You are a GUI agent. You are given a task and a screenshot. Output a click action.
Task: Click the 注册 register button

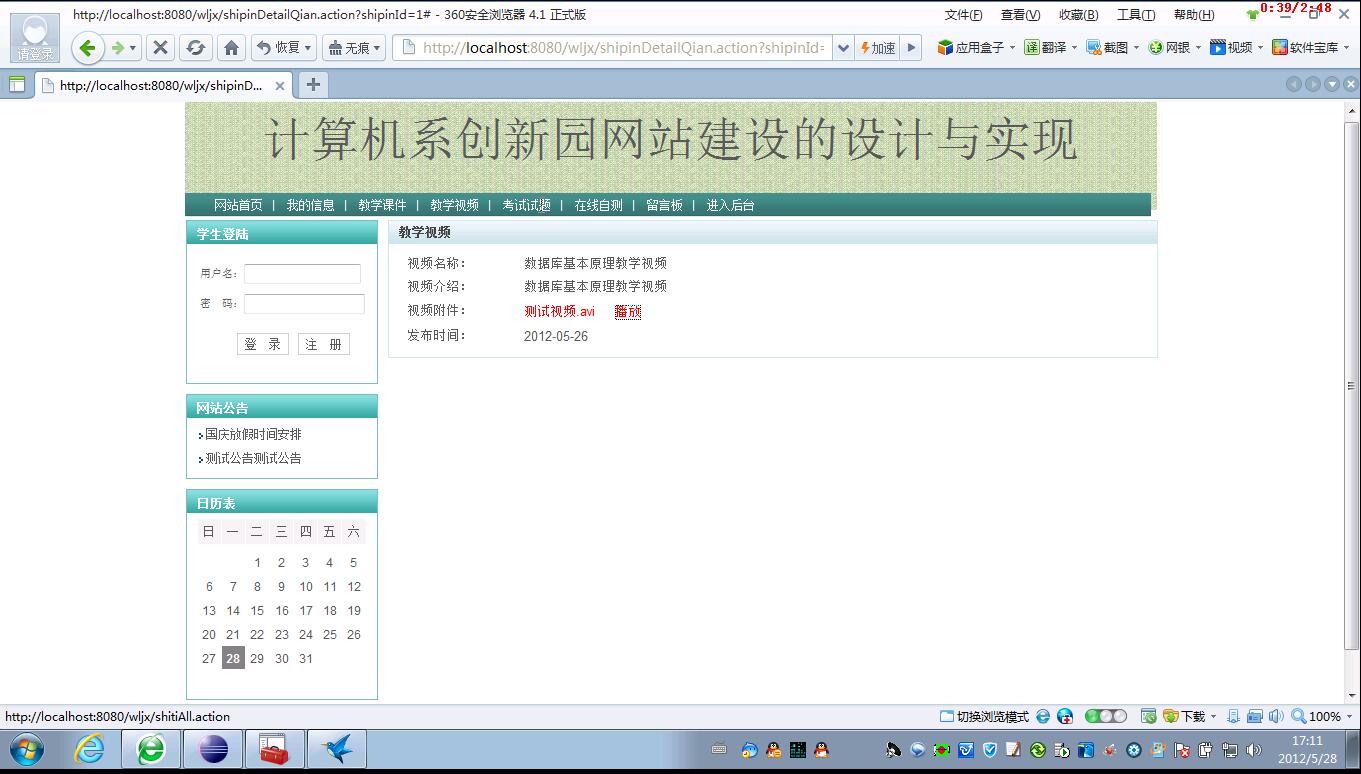click(x=324, y=344)
